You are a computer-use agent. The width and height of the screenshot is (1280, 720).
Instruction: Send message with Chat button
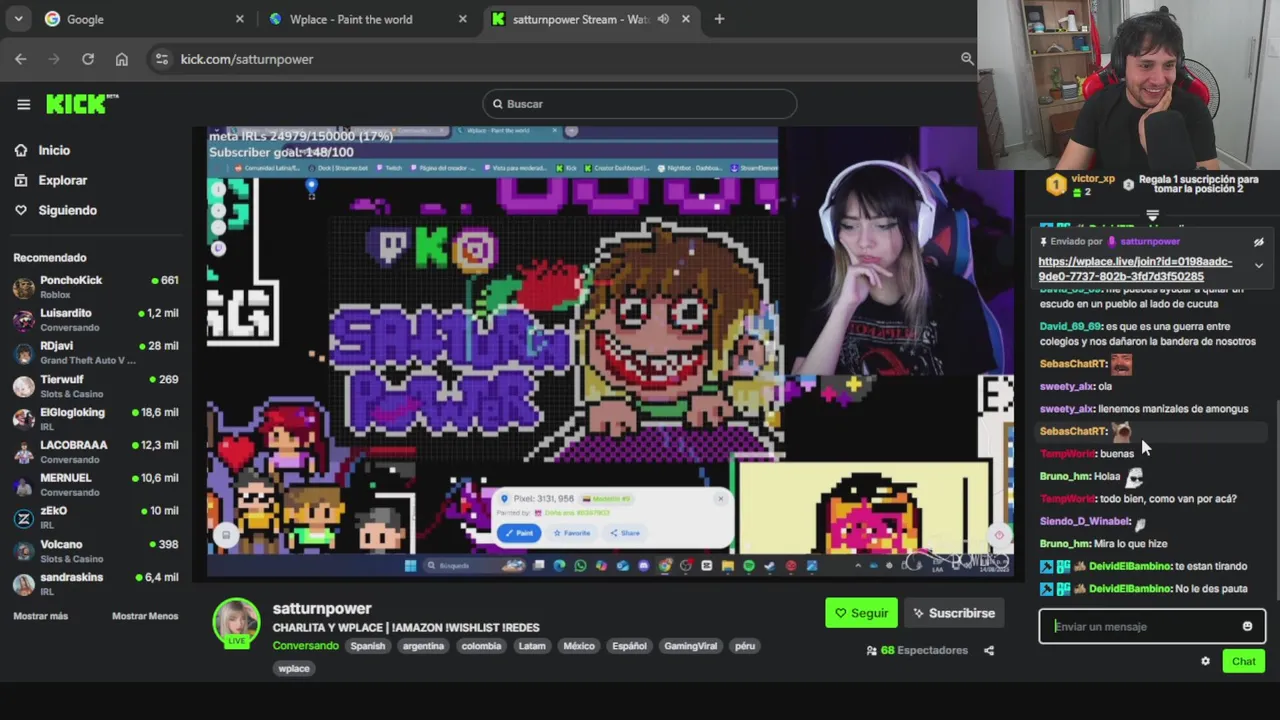(1244, 661)
